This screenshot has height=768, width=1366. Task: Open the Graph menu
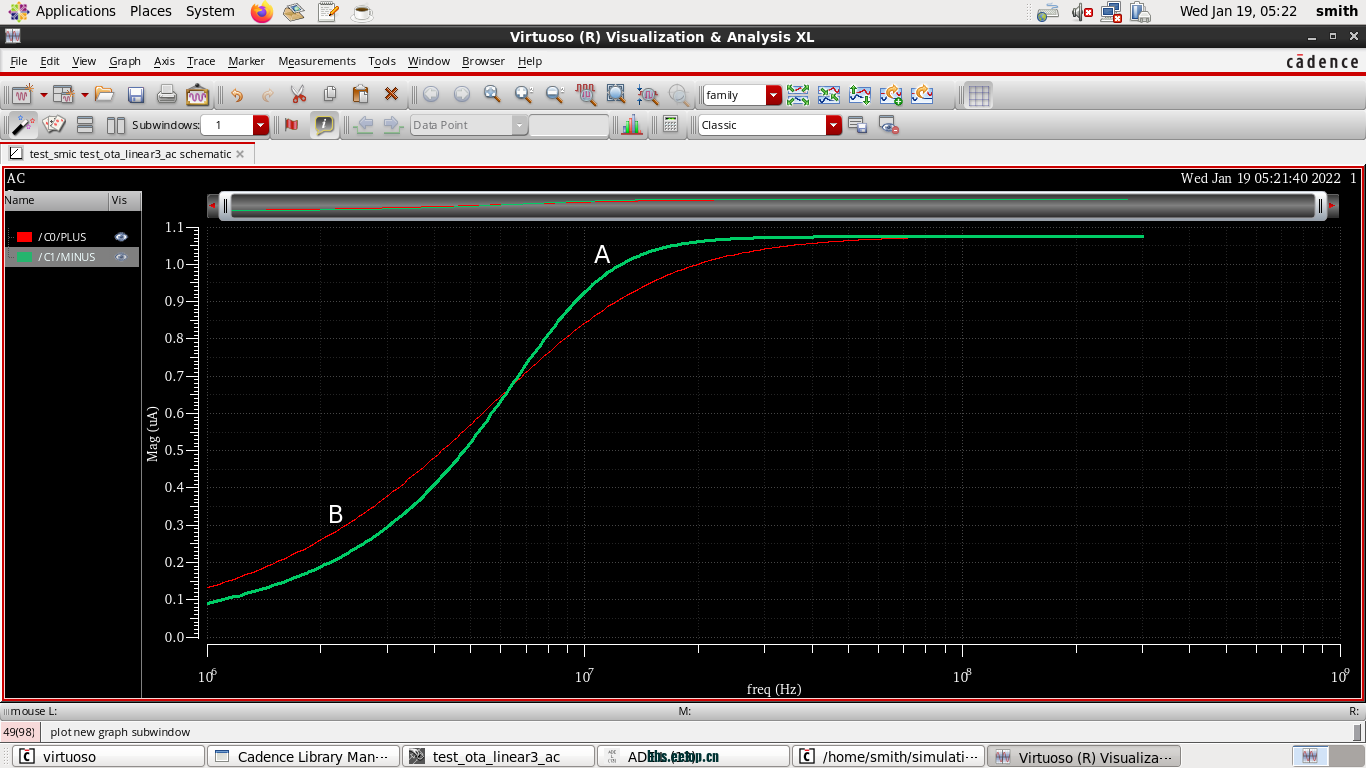pyautogui.click(x=125, y=61)
